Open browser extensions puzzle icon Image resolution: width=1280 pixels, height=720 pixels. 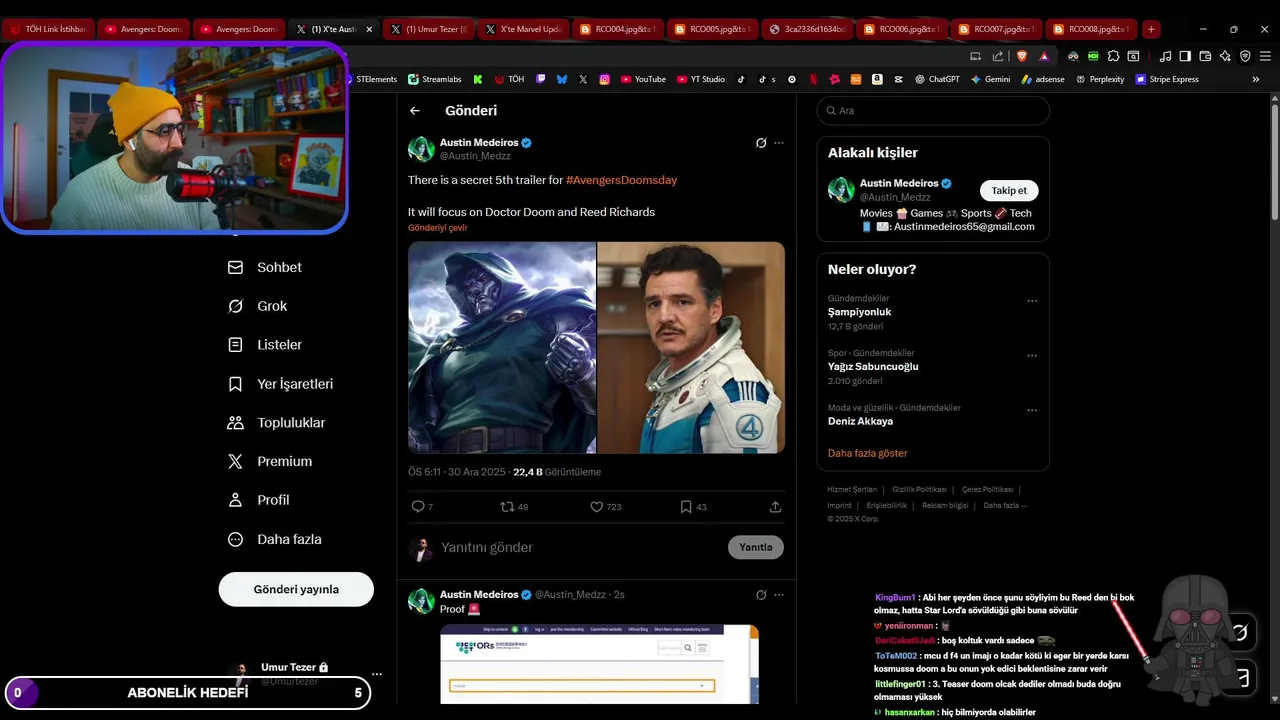[1113, 56]
